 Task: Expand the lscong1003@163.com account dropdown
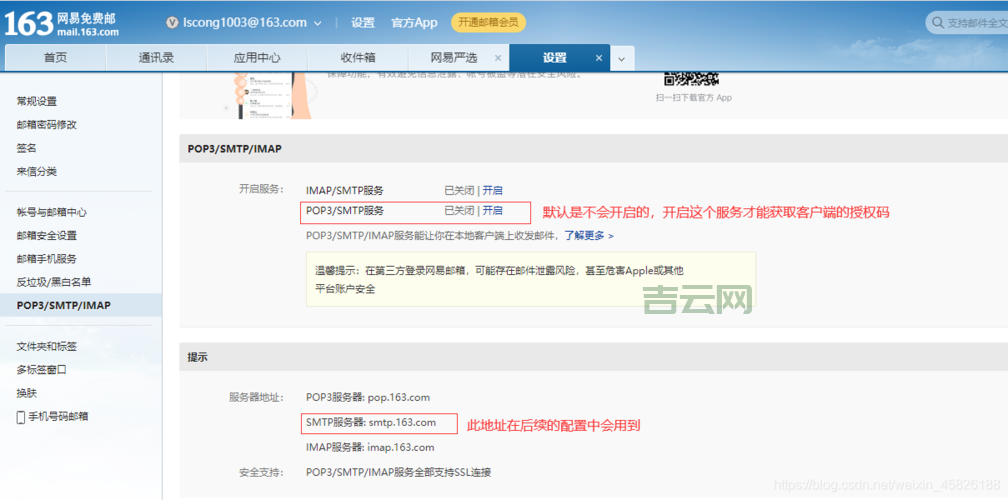(x=318, y=23)
